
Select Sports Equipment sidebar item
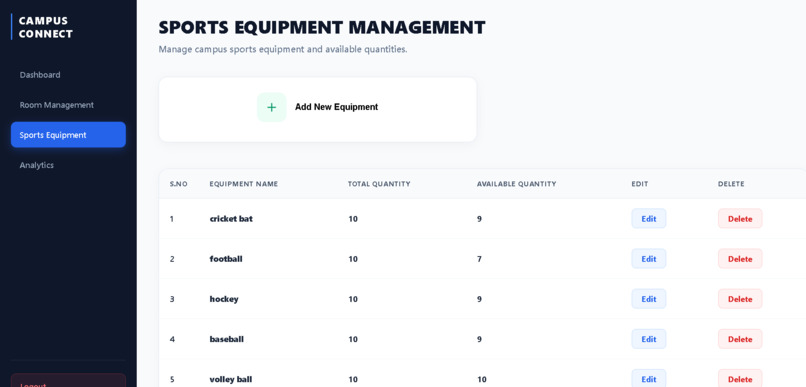point(68,135)
